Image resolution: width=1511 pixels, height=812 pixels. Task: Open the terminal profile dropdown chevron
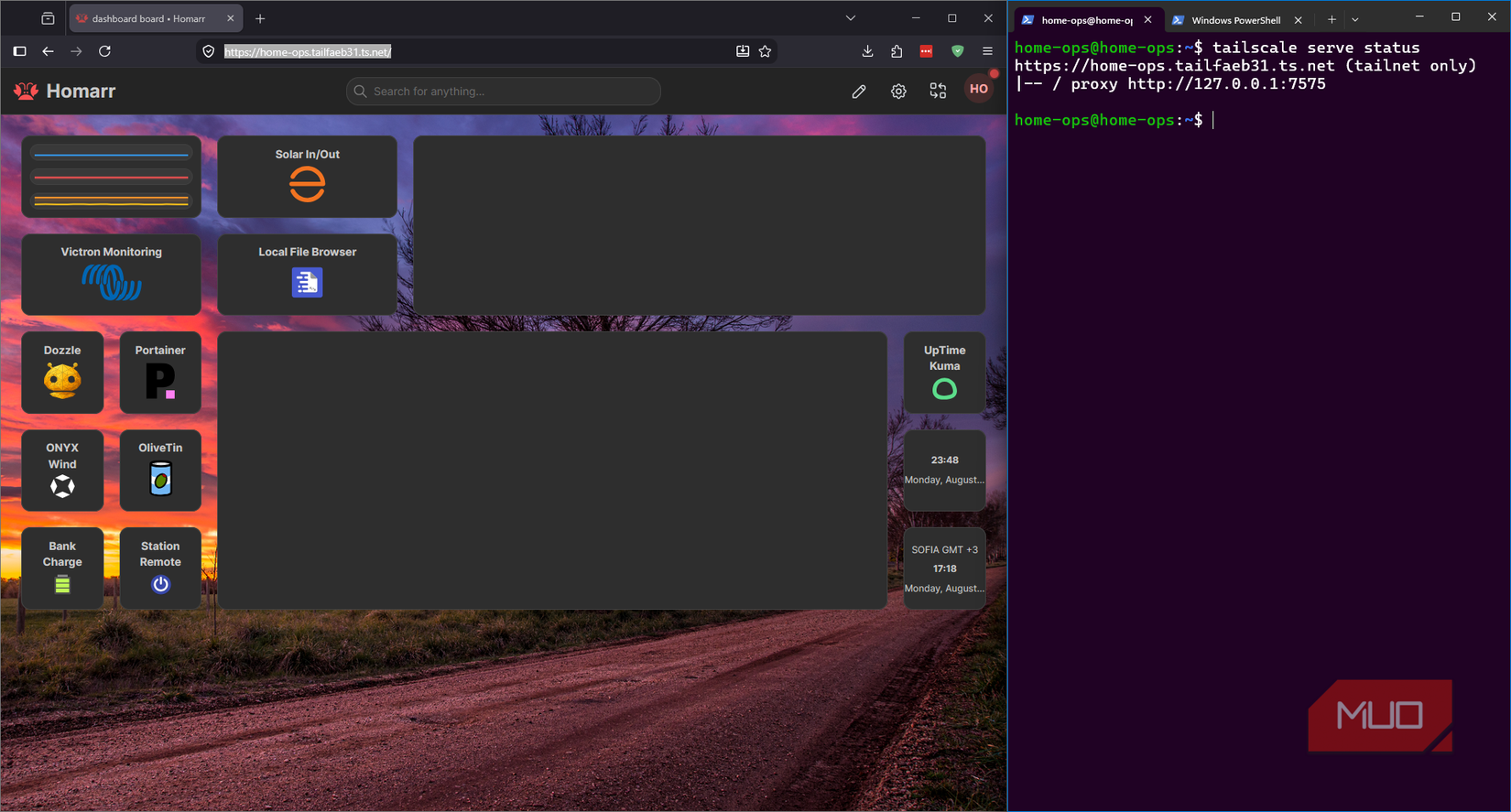tap(1355, 19)
